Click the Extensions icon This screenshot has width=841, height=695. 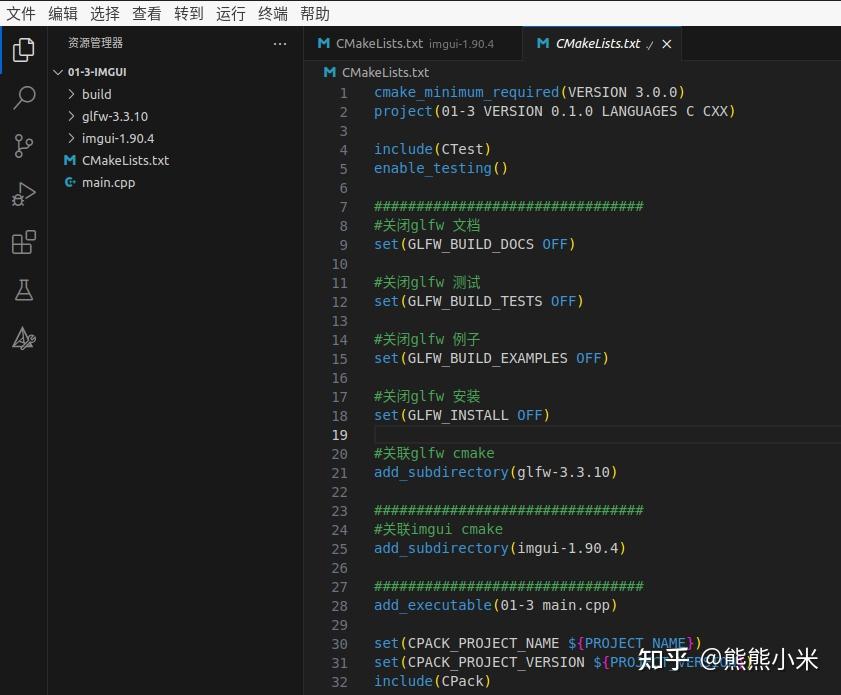tap(24, 242)
